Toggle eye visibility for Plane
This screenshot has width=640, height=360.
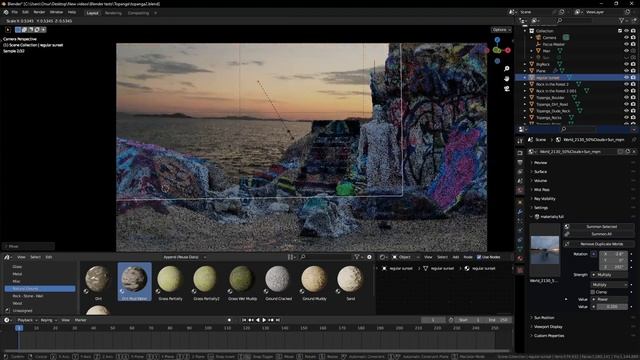pos(626,71)
